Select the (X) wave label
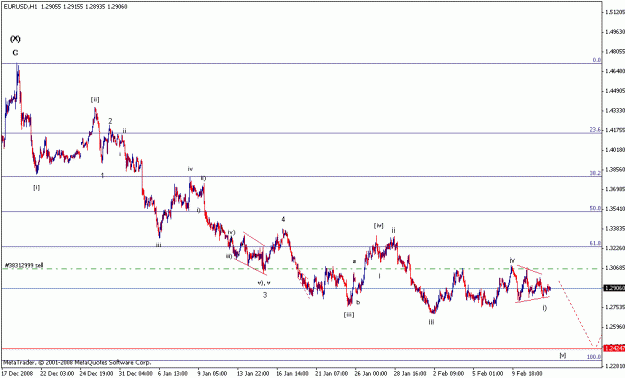The height and width of the screenshot is (378, 625). pos(15,39)
